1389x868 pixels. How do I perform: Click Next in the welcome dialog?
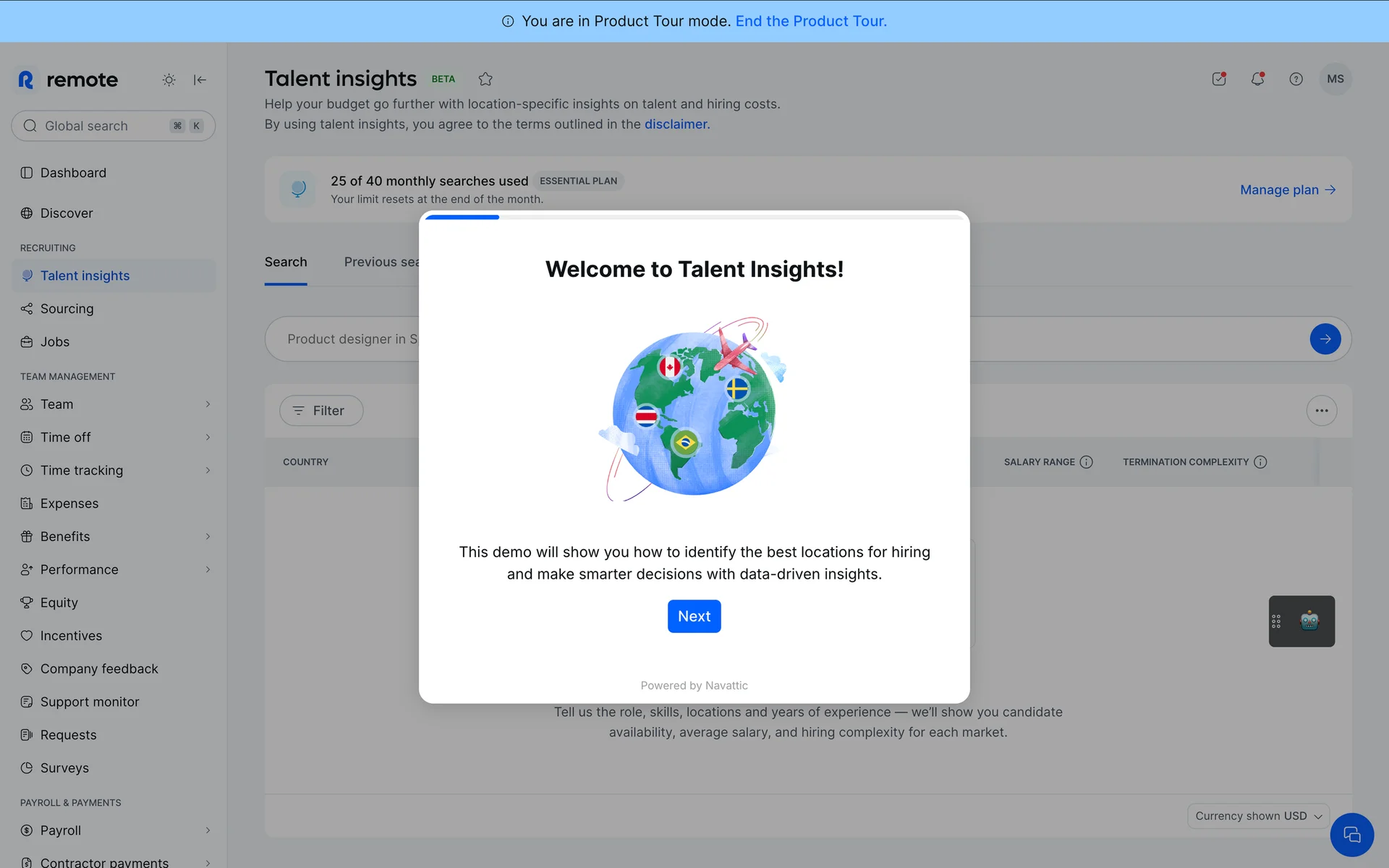[x=694, y=616]
